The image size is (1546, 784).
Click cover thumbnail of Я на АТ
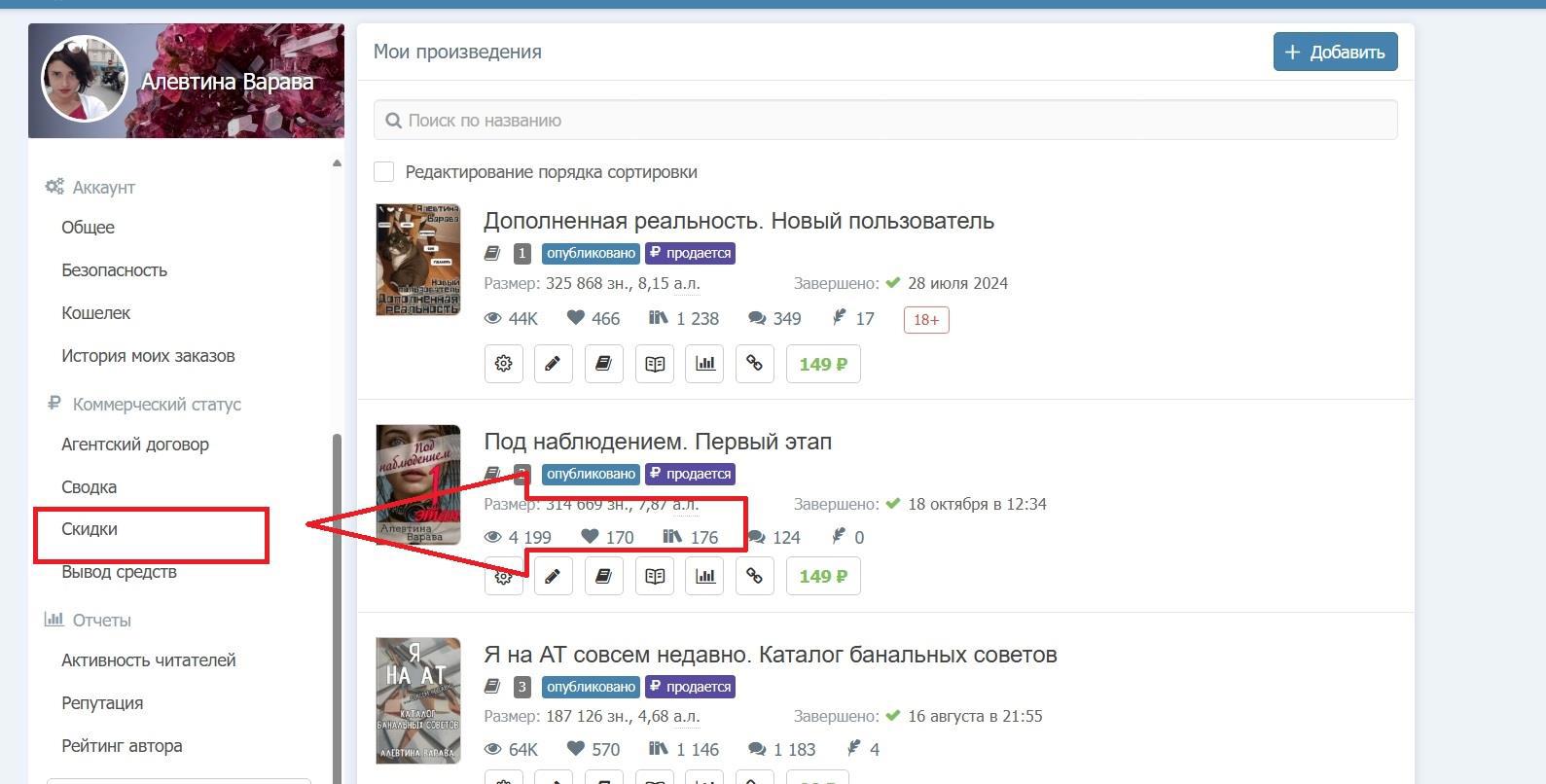418,700
